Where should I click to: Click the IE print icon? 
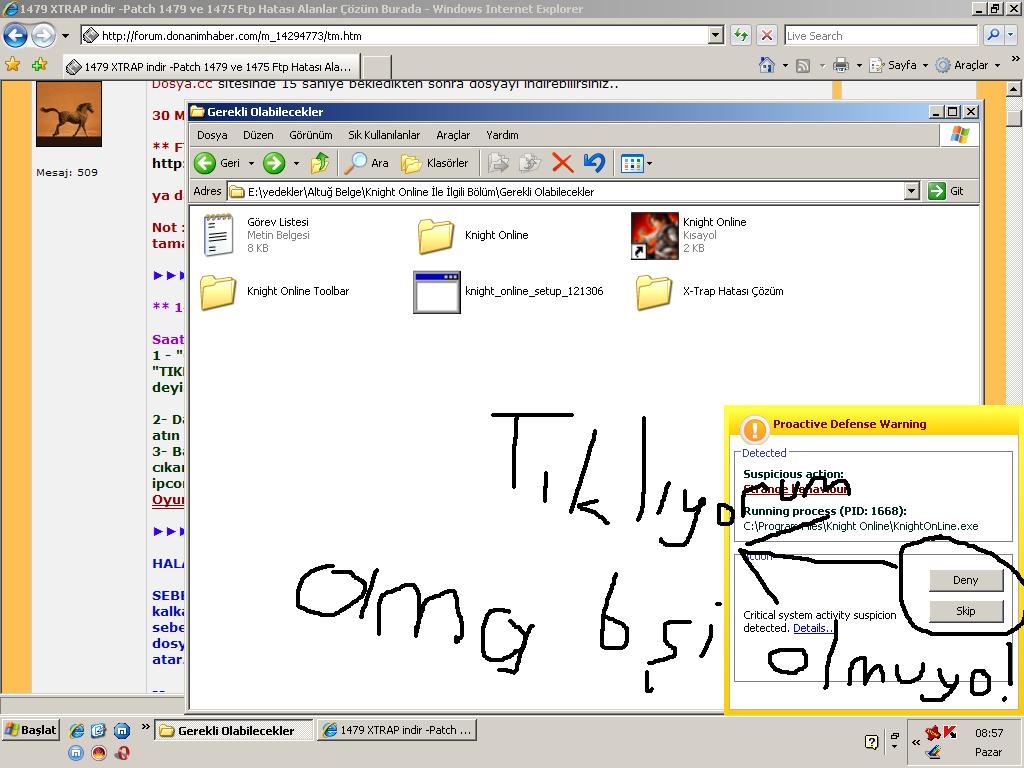click(x=841, y=65)
